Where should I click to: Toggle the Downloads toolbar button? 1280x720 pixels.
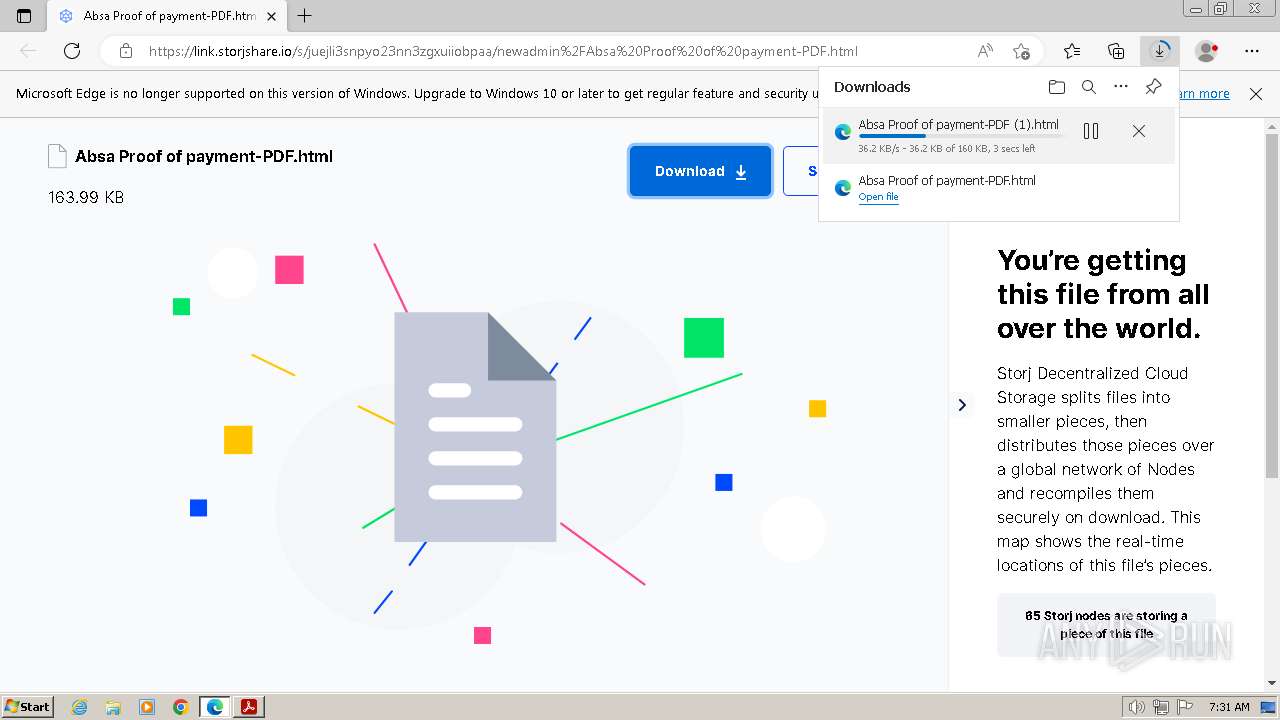click(x=1160, y=51)
